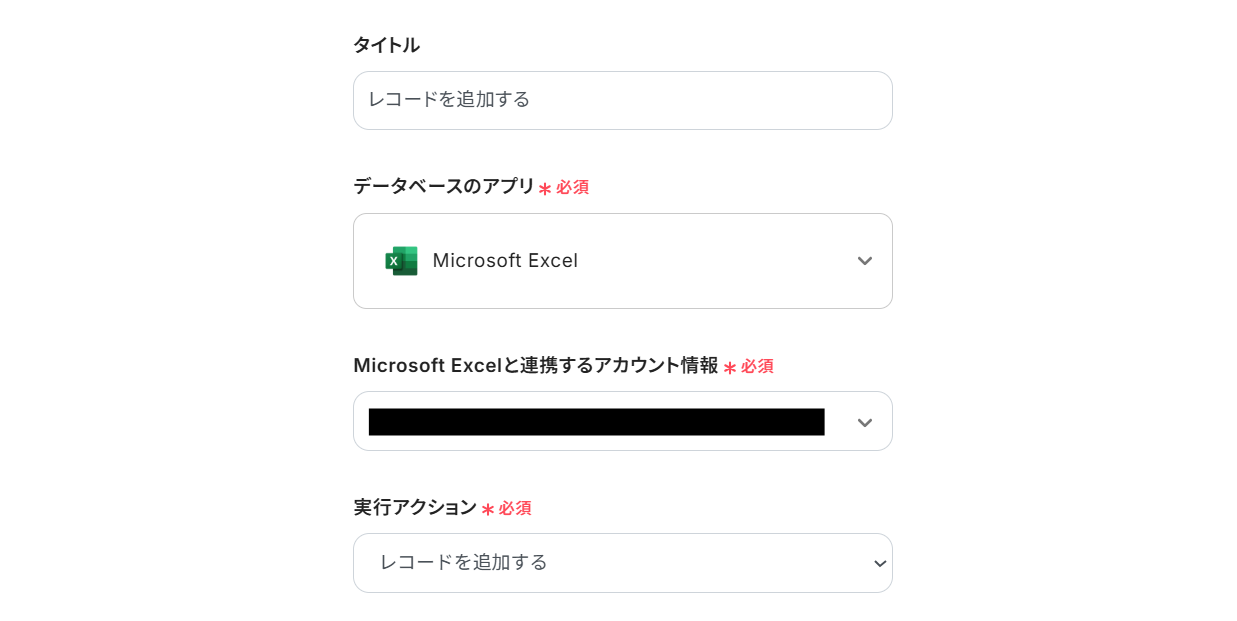The width and height of the screenshot is (1237, 621).
Task: Open the レコードを追加する action select box
Action: pos(622,563)
